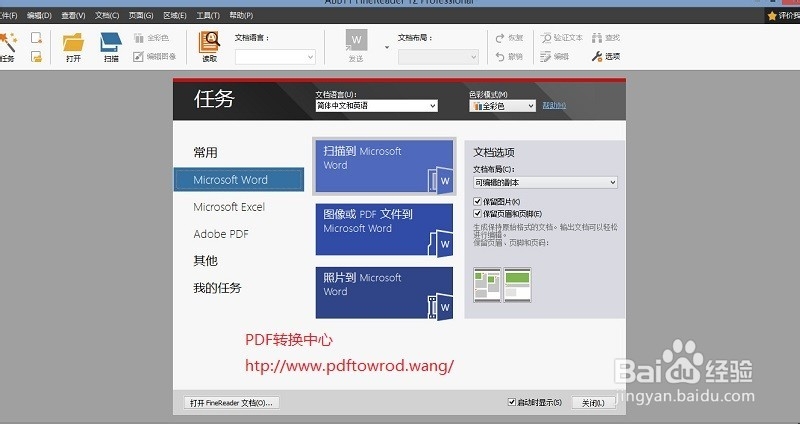Click the undo (撤销) icon
The image size is (800, 424).
point(500,57)
